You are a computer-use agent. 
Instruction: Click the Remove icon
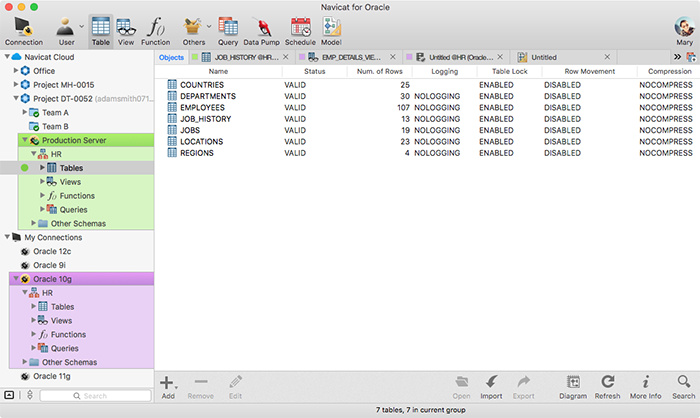click(200, 387)
